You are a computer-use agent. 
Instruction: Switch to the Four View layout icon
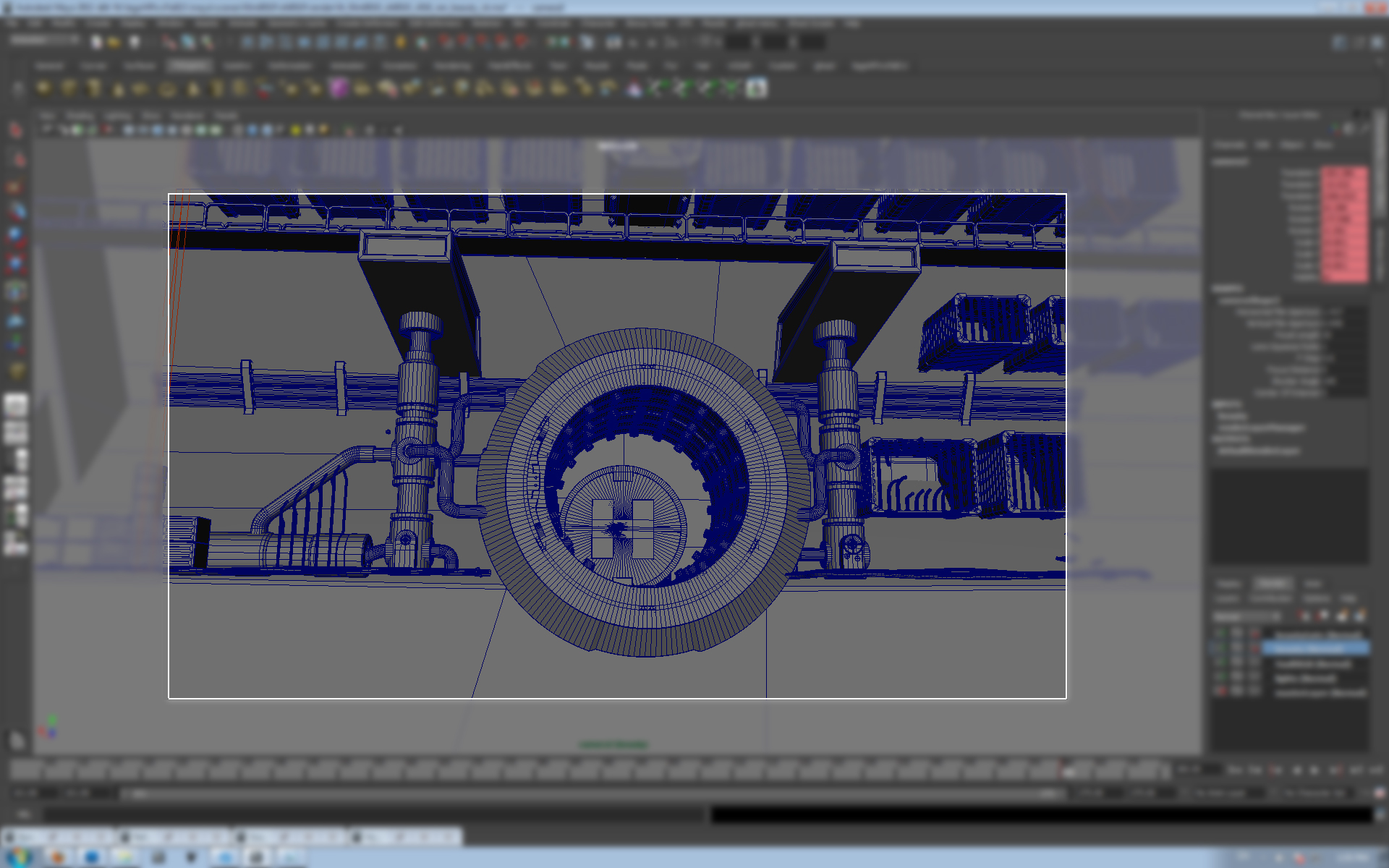pos(16,432)
